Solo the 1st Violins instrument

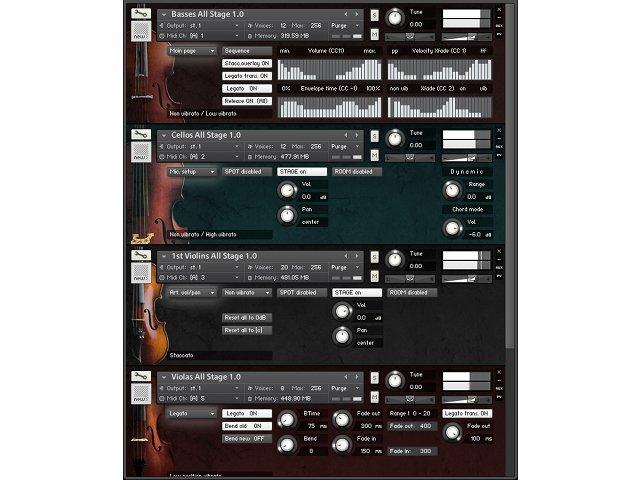374,257
